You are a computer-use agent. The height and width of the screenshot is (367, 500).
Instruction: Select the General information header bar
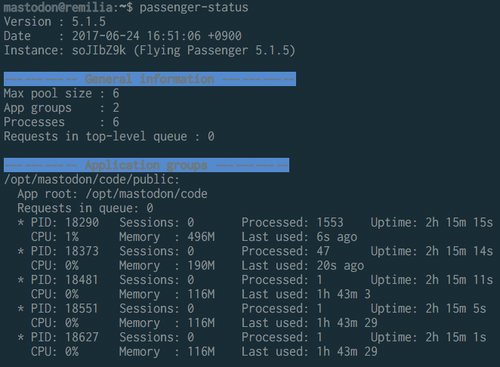click(x=150, y=79)
